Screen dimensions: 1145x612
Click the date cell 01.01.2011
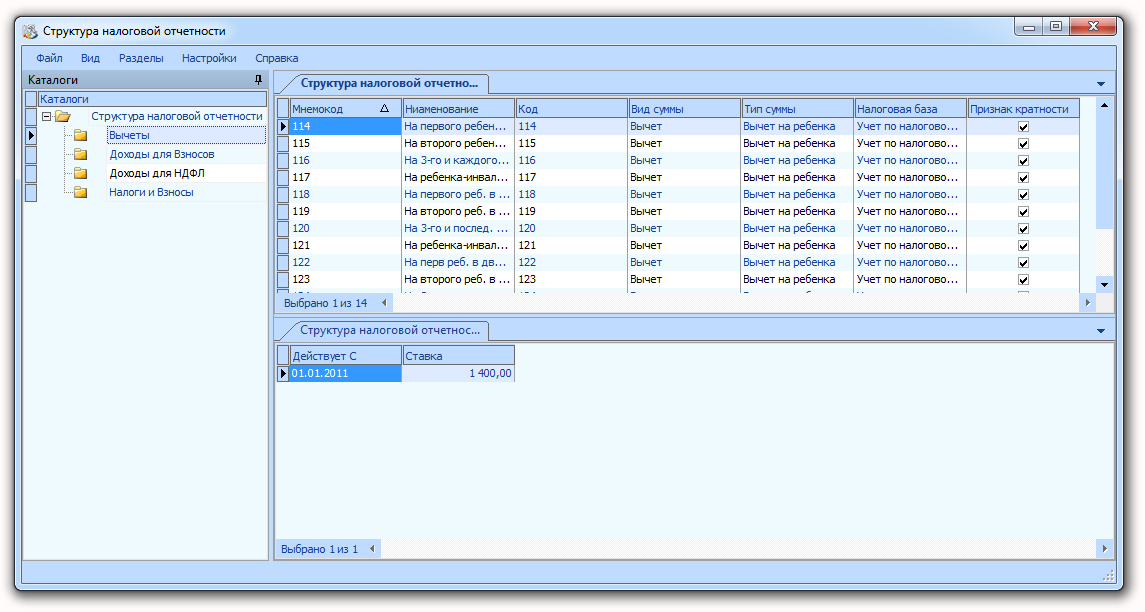point(345,373)
